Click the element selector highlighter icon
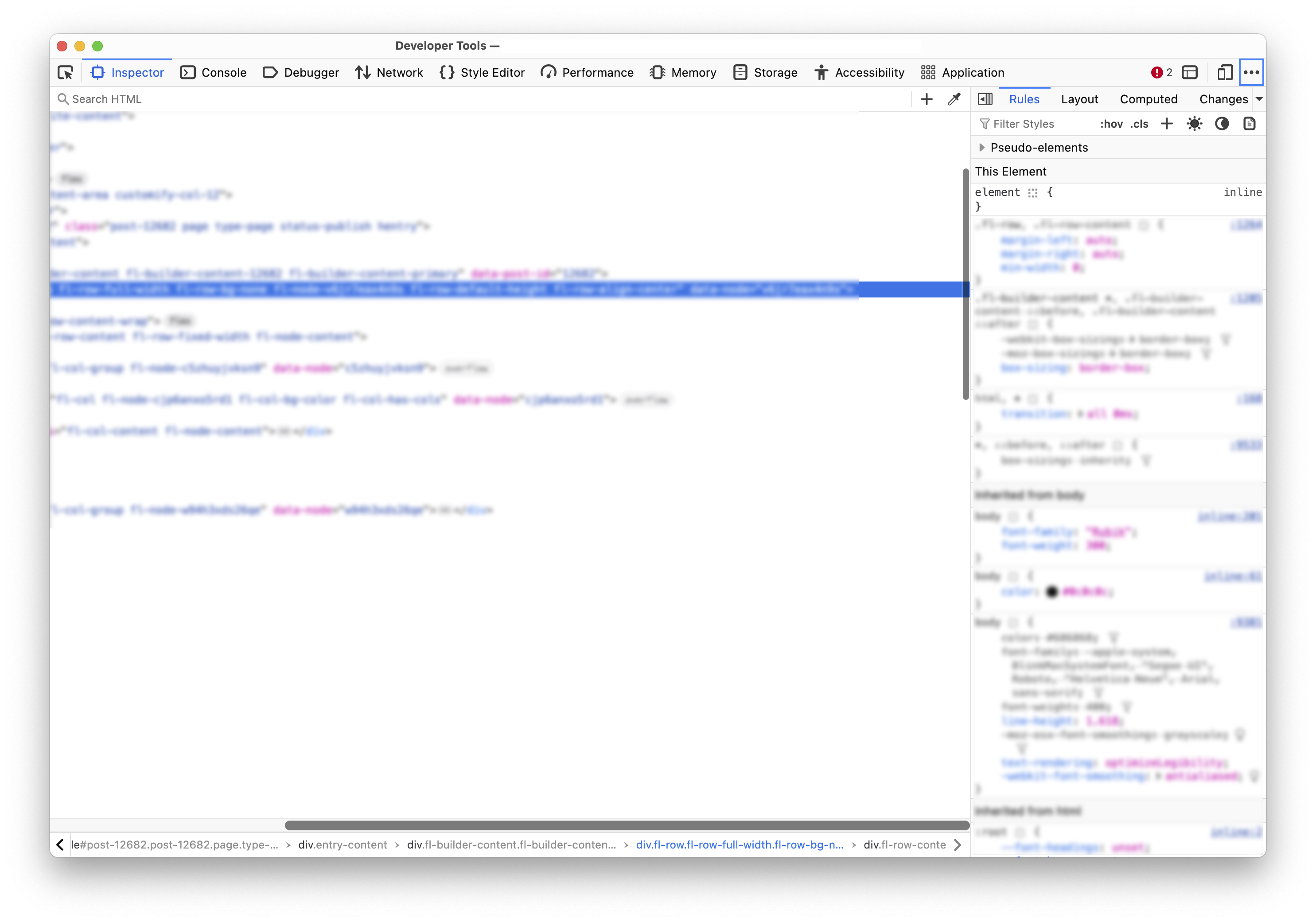This screenshot has height=923, width=1316. pyautogui.click(x=1033, y=193)
